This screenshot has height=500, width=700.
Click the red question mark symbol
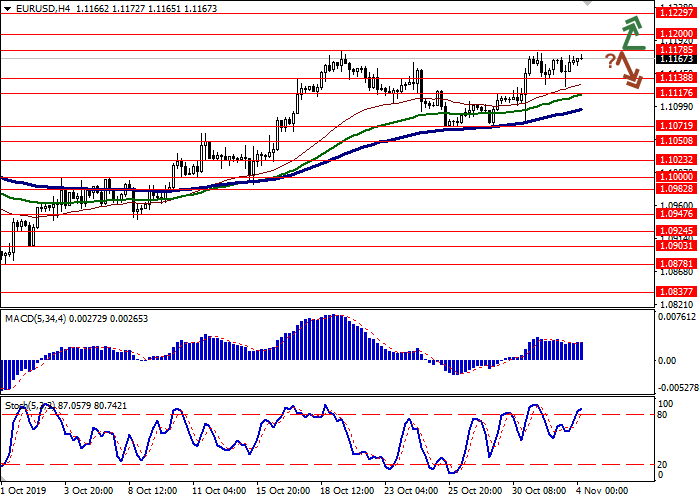point(609,61)
